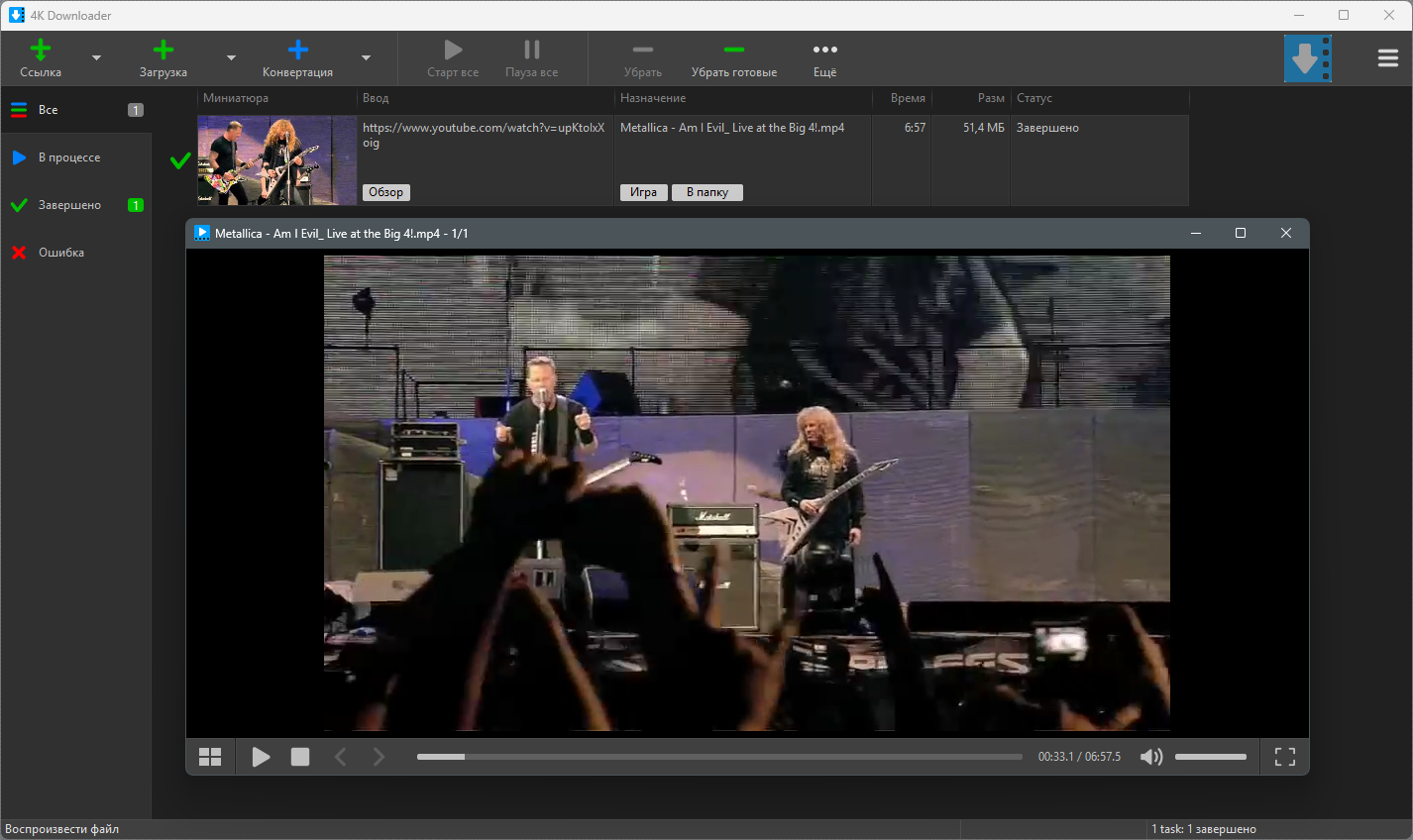Adjust the player volume slider
This screenshot has height=840, width=1413.
coord(1211,757)
